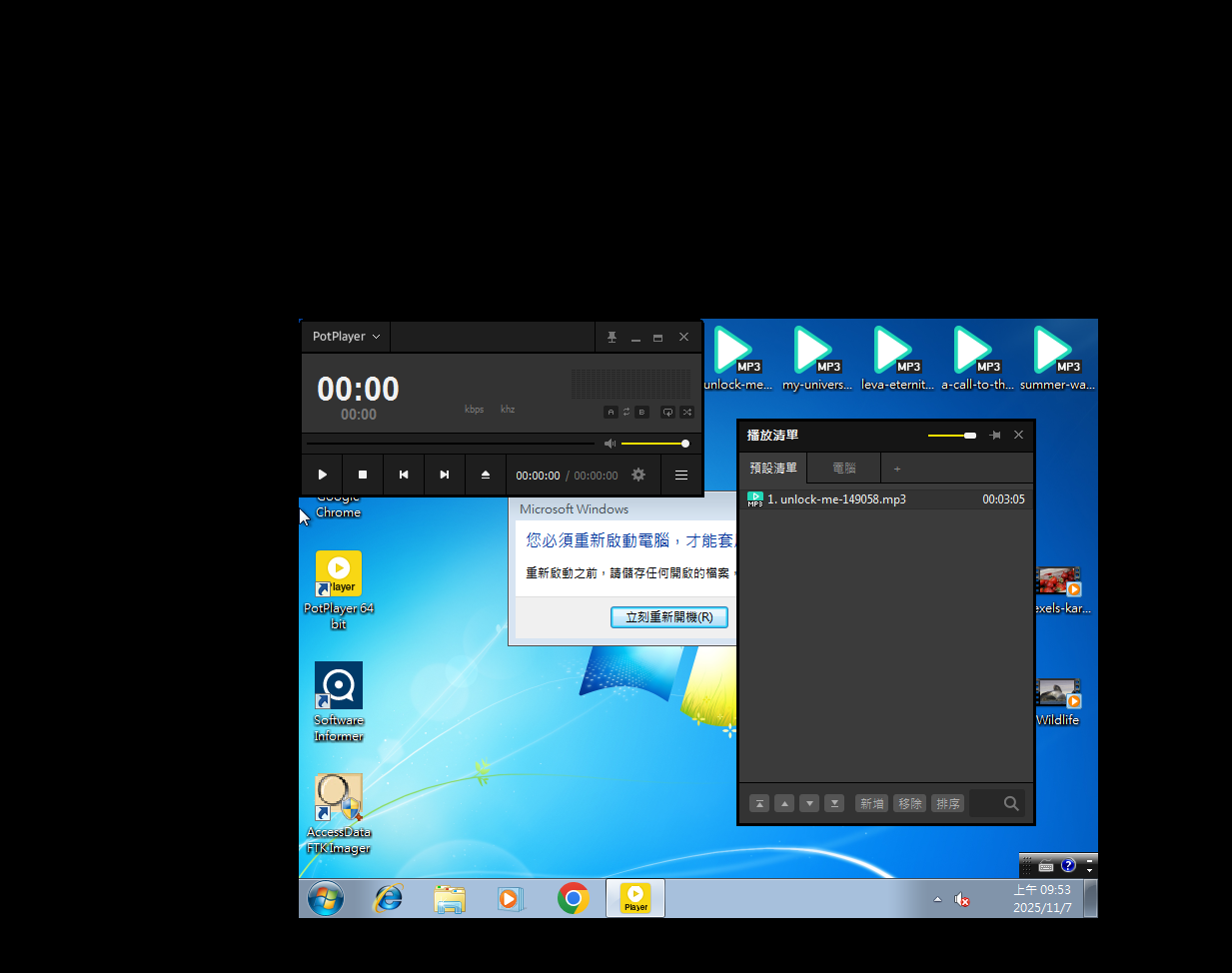
Task: Click the PotPlayer seek bar
Action: tap(450, 444)
